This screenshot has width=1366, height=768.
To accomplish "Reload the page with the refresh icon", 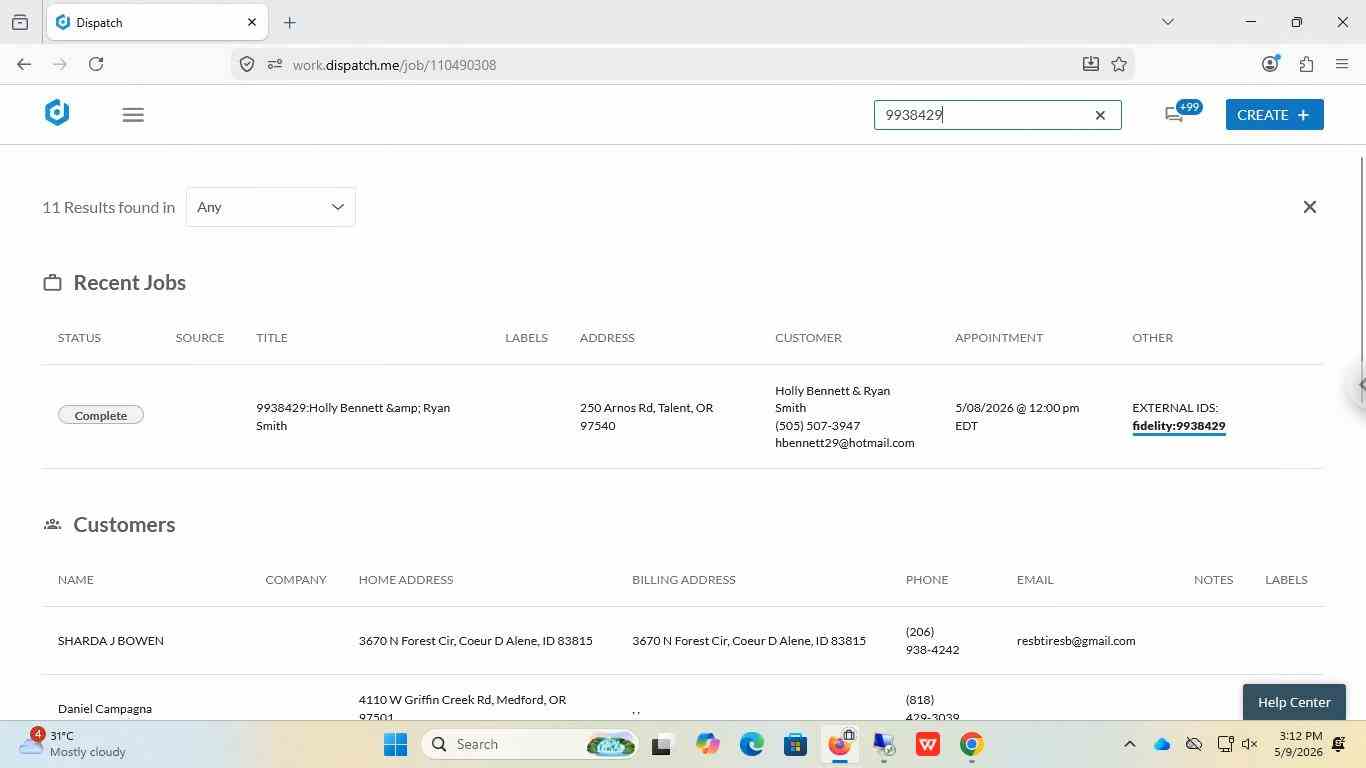I will tap(96, 64).
